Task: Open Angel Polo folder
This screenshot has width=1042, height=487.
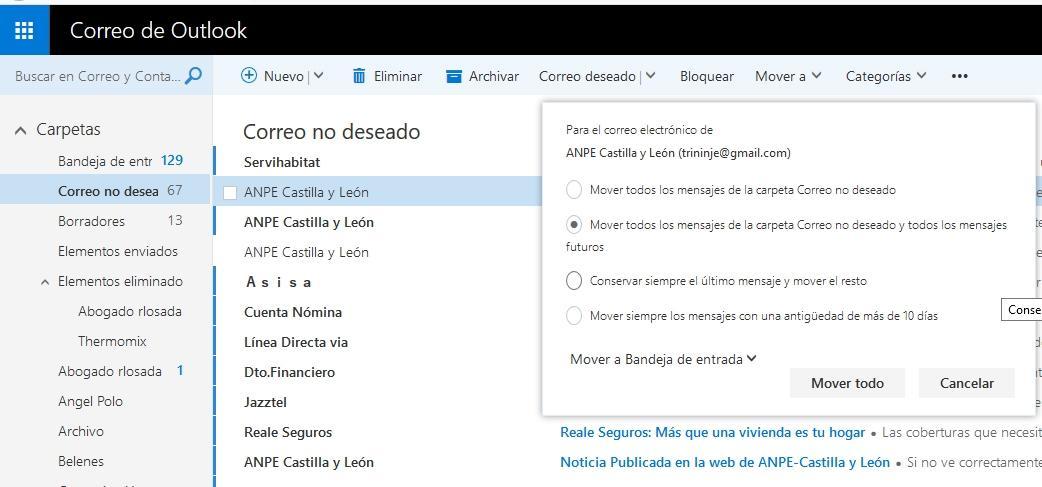Action: pos(90,401)
